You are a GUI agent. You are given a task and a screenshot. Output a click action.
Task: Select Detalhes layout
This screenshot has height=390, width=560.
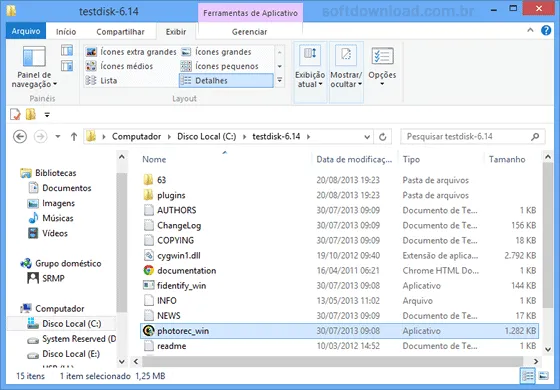(x=226, y=80)
